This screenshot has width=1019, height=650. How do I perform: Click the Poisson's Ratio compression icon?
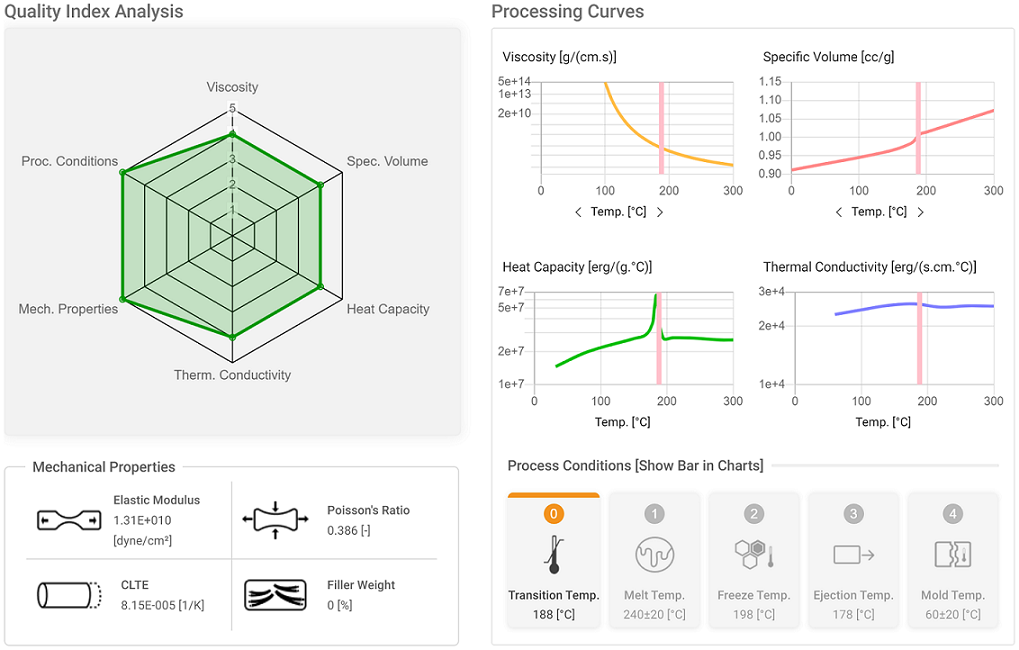[x=276, y=520]
